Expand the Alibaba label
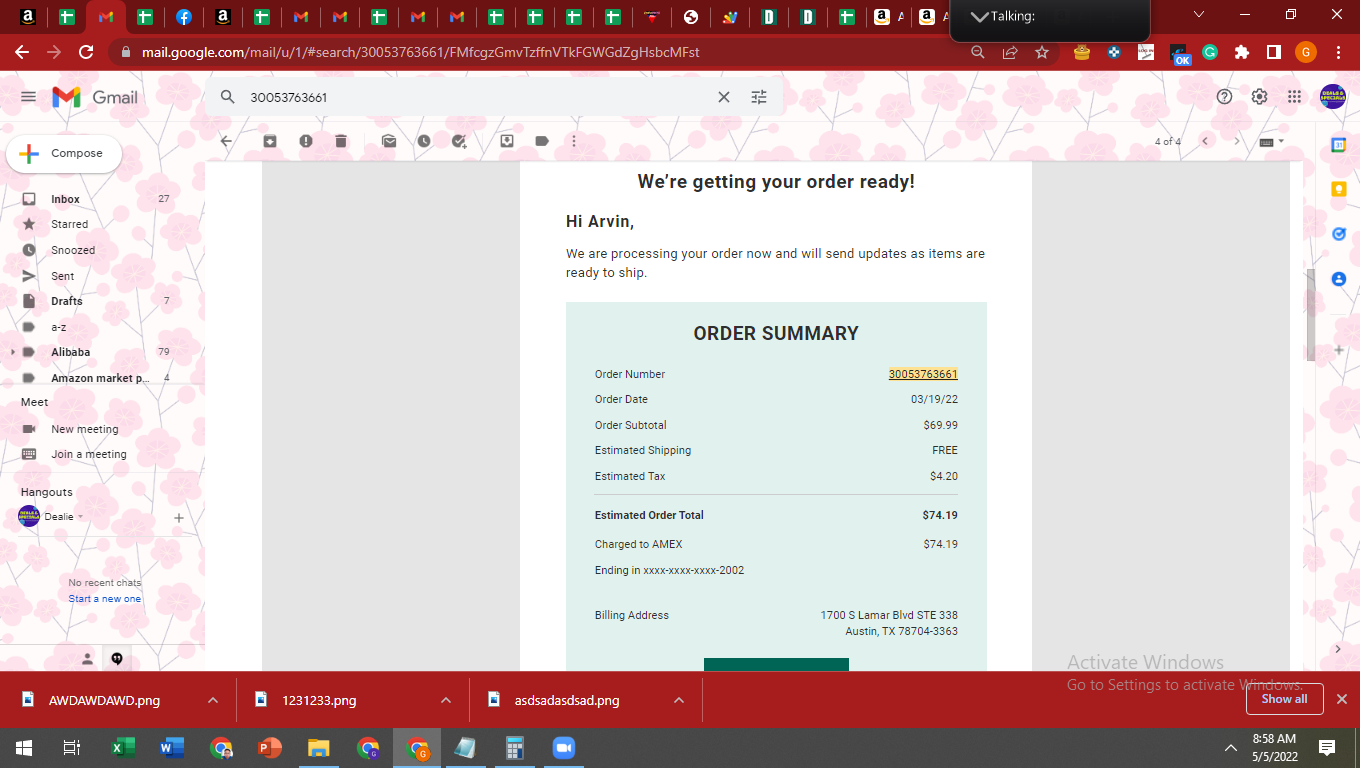This screenshot has height=768, width=1360. [x=13, y=352]
